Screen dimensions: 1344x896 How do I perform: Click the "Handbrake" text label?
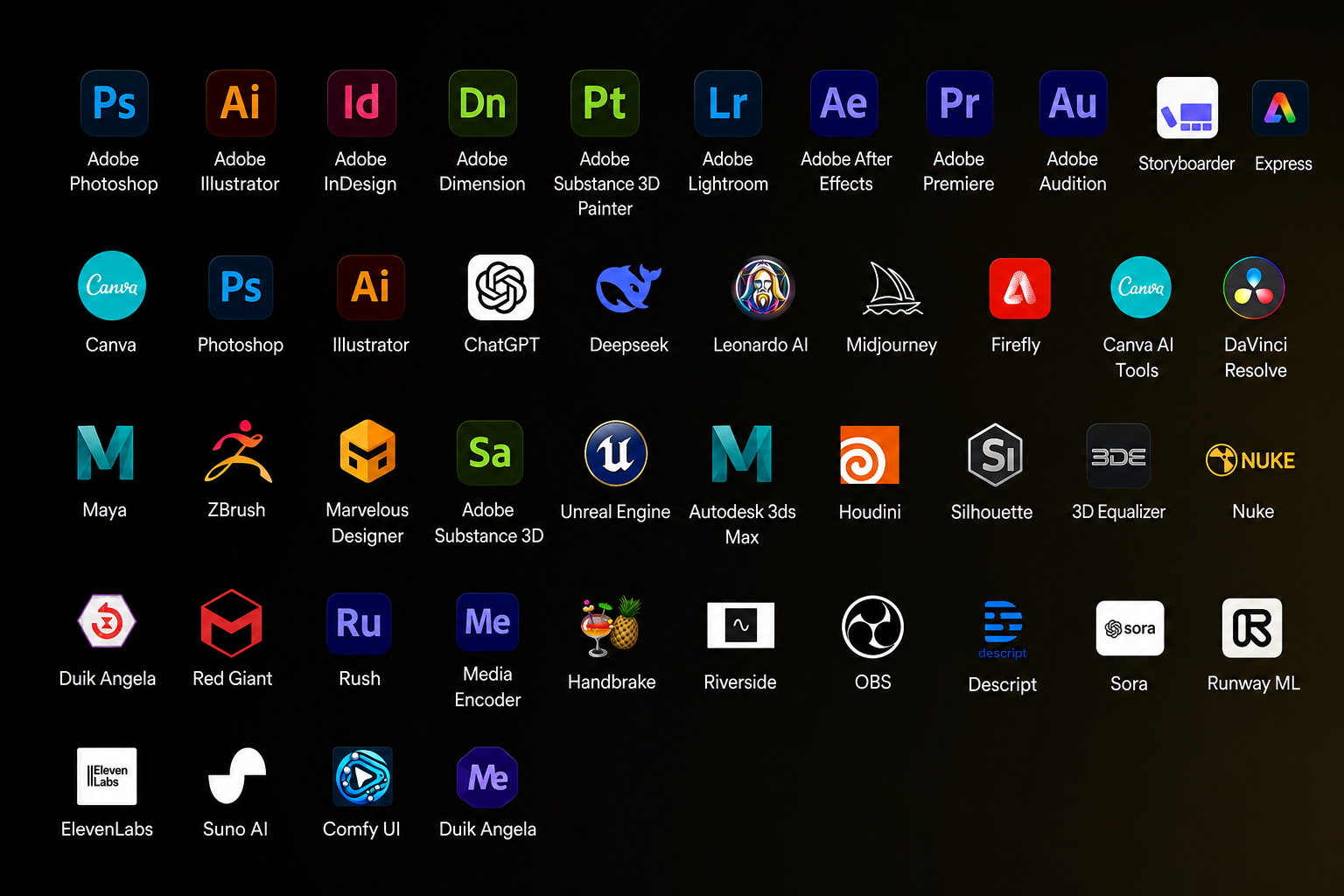tap(612, 682)
